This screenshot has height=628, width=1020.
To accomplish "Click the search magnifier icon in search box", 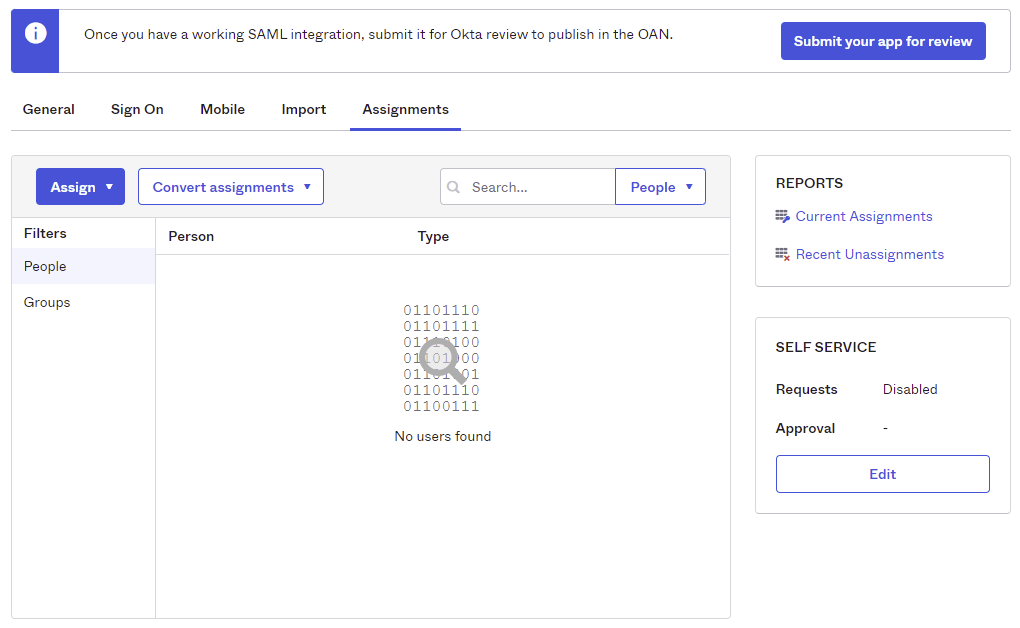I will pyautogui.click(x=454, y=187).
